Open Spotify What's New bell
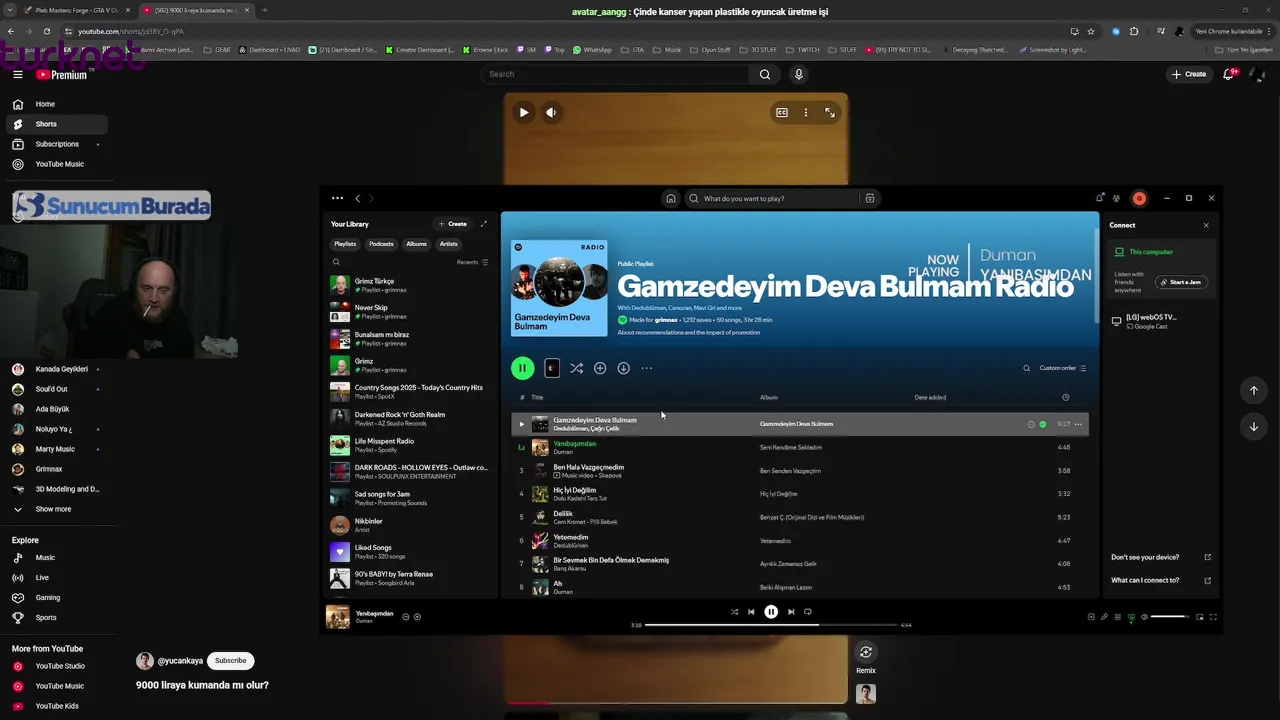 point(1100,198)
